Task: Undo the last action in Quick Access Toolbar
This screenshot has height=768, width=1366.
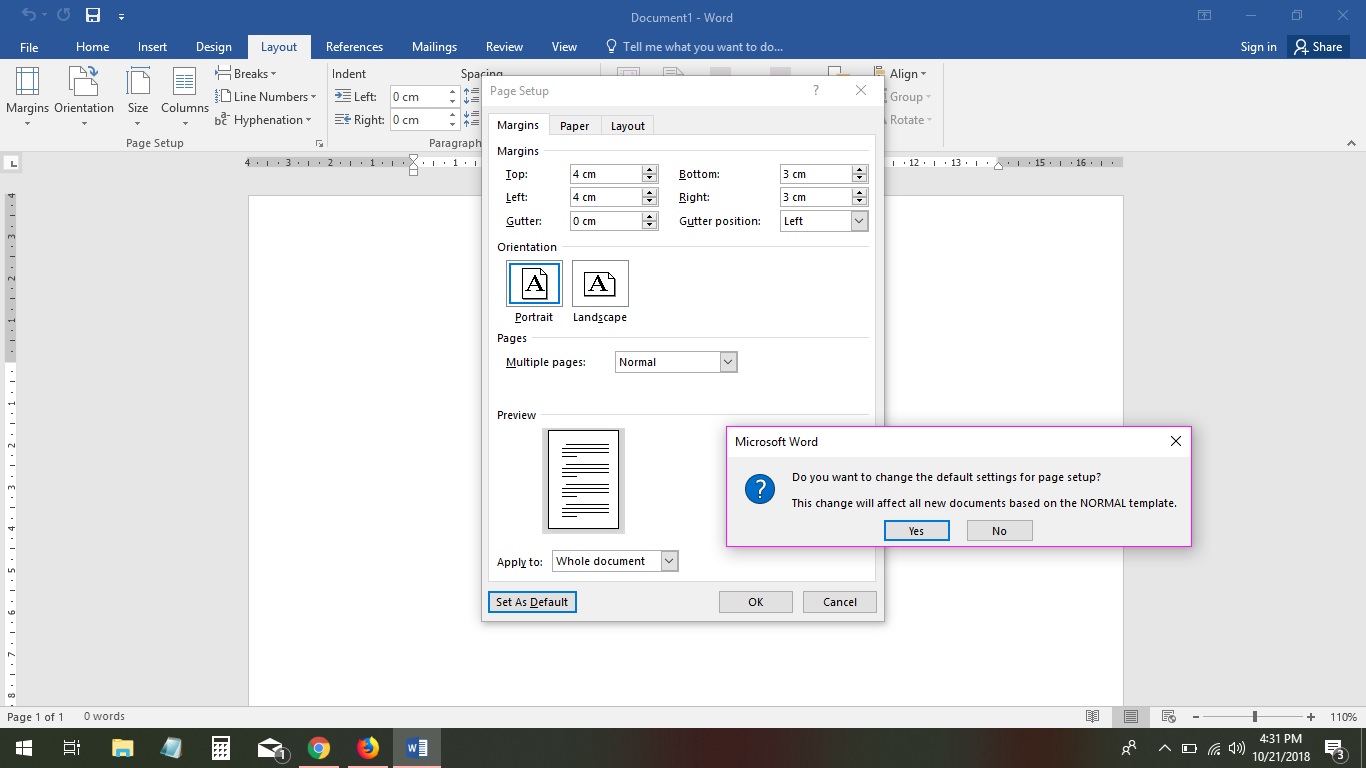Action: 28,16
